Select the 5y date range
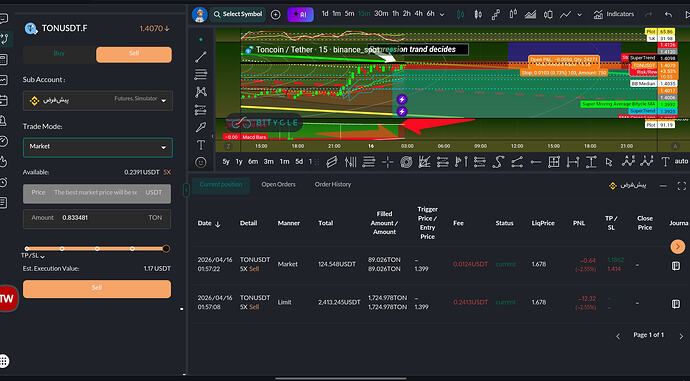 tap(226, 162)
